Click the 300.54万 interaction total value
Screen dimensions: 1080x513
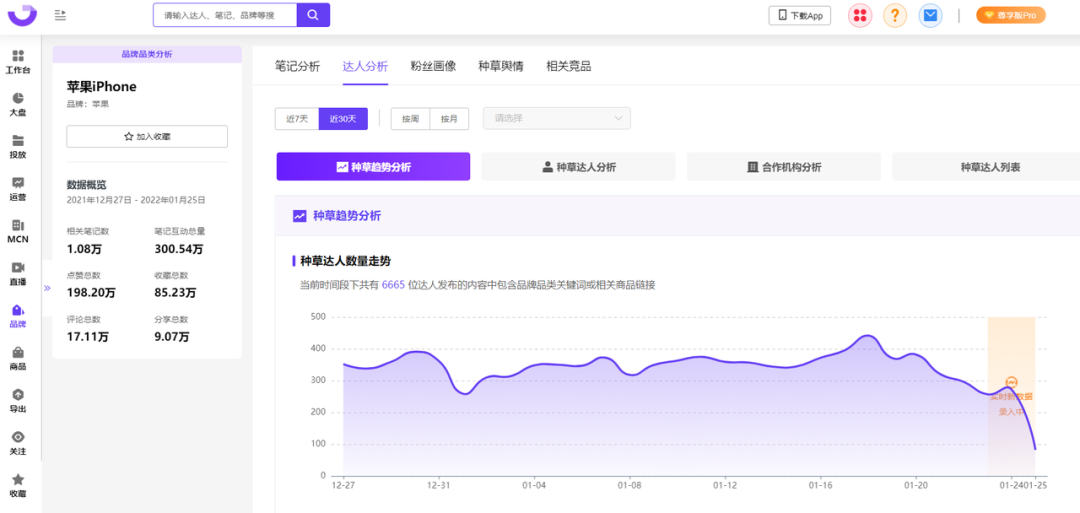[x=179, y=248]
